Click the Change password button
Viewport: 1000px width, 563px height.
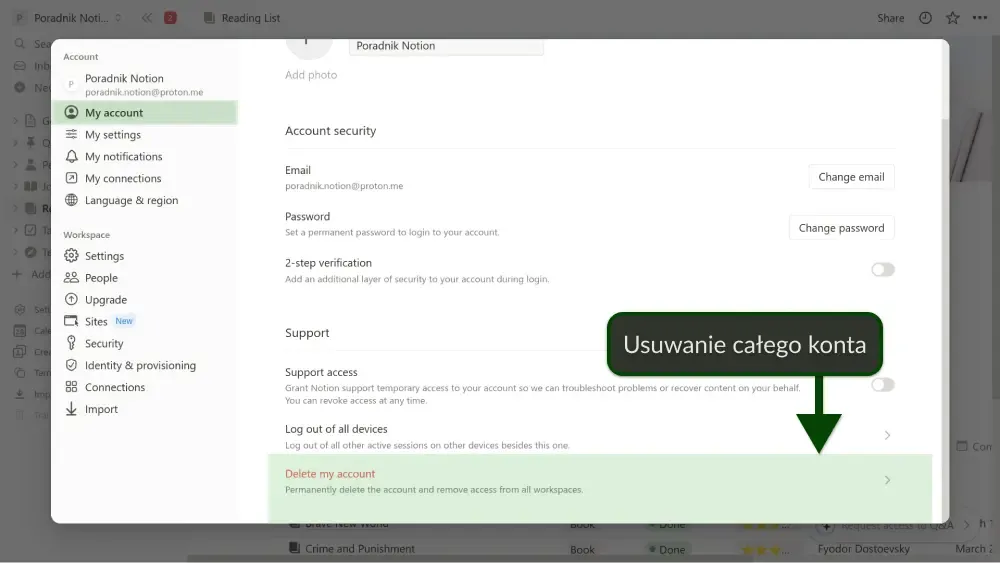point(841,228)
